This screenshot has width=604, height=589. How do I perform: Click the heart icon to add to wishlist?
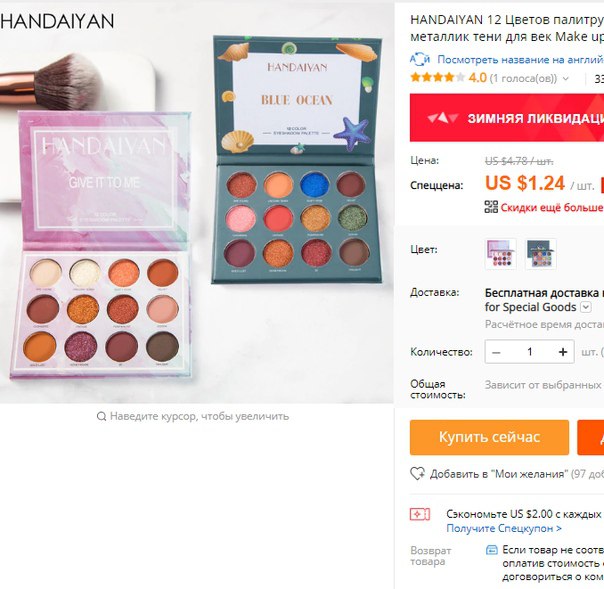pos(418,473)
